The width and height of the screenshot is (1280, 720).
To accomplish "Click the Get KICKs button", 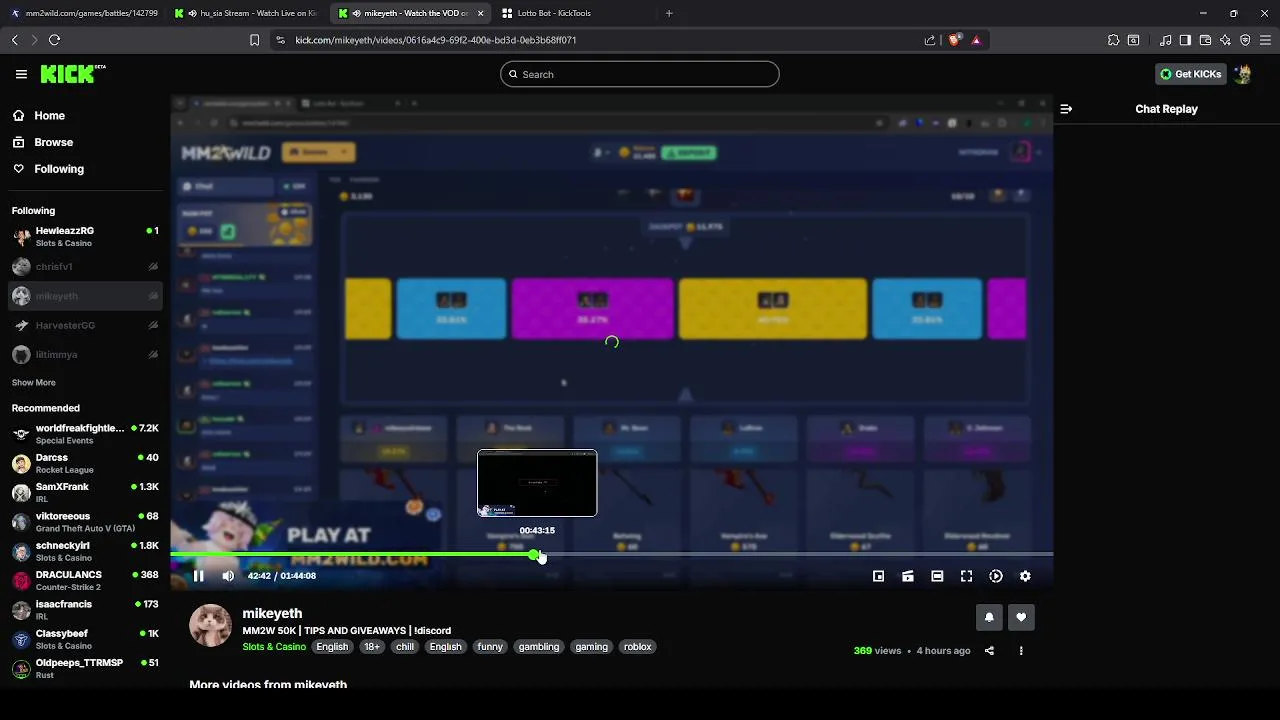I will point(1190,74).
